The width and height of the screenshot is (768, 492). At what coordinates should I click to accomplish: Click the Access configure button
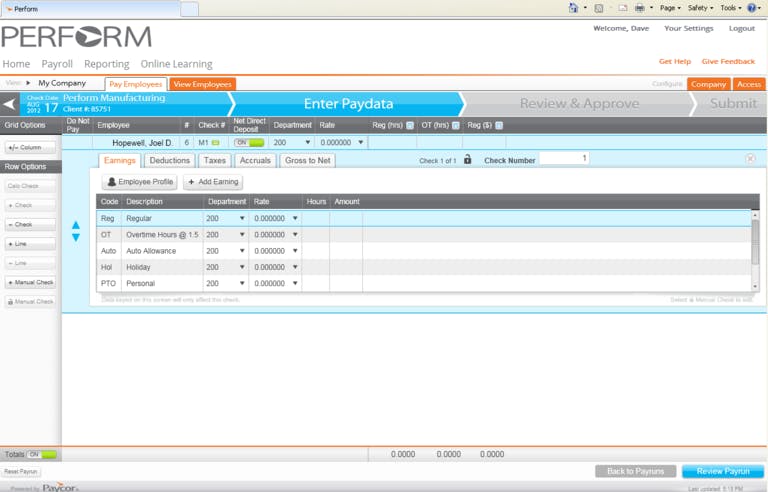click(749, 84)
